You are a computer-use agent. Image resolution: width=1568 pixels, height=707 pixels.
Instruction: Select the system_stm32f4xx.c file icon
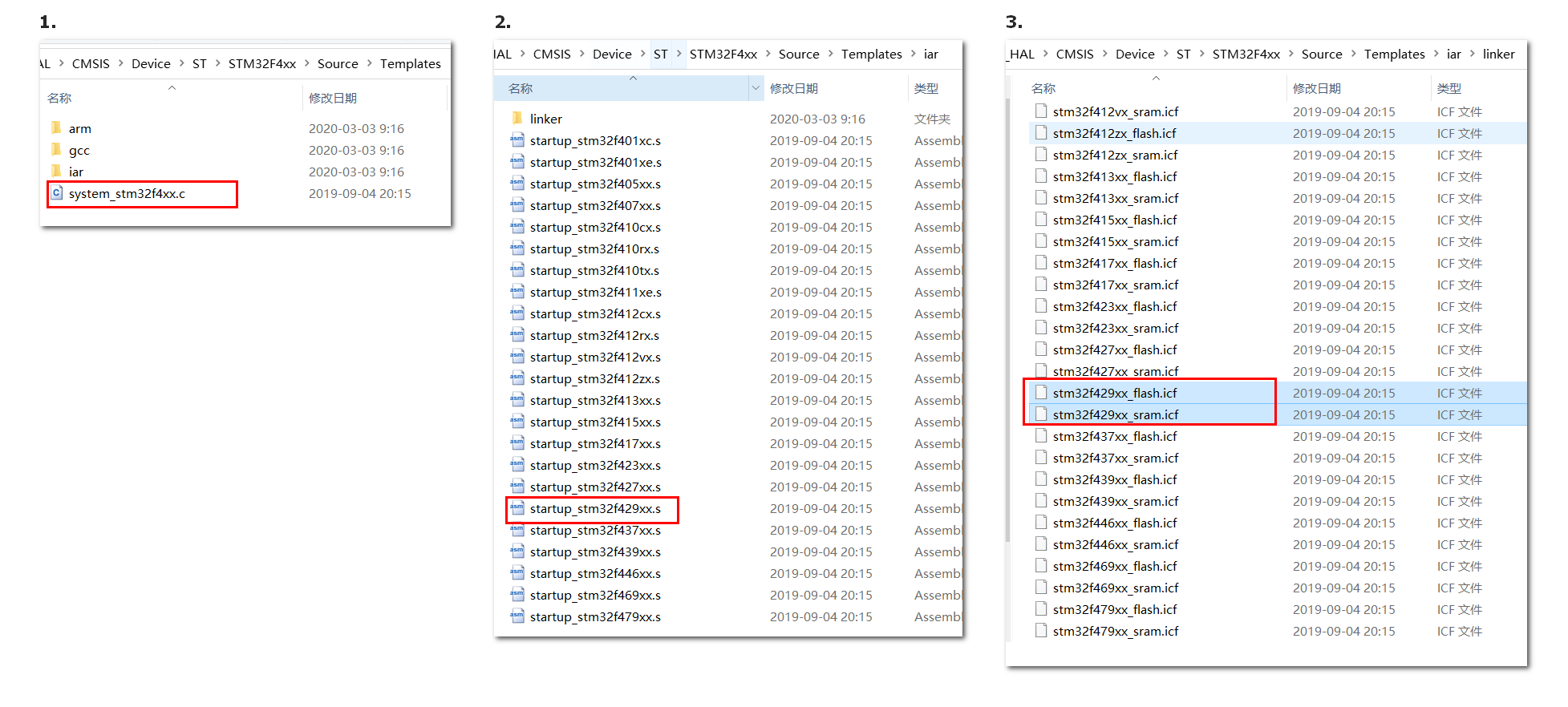pyautogui.click(x=57, y=193)
